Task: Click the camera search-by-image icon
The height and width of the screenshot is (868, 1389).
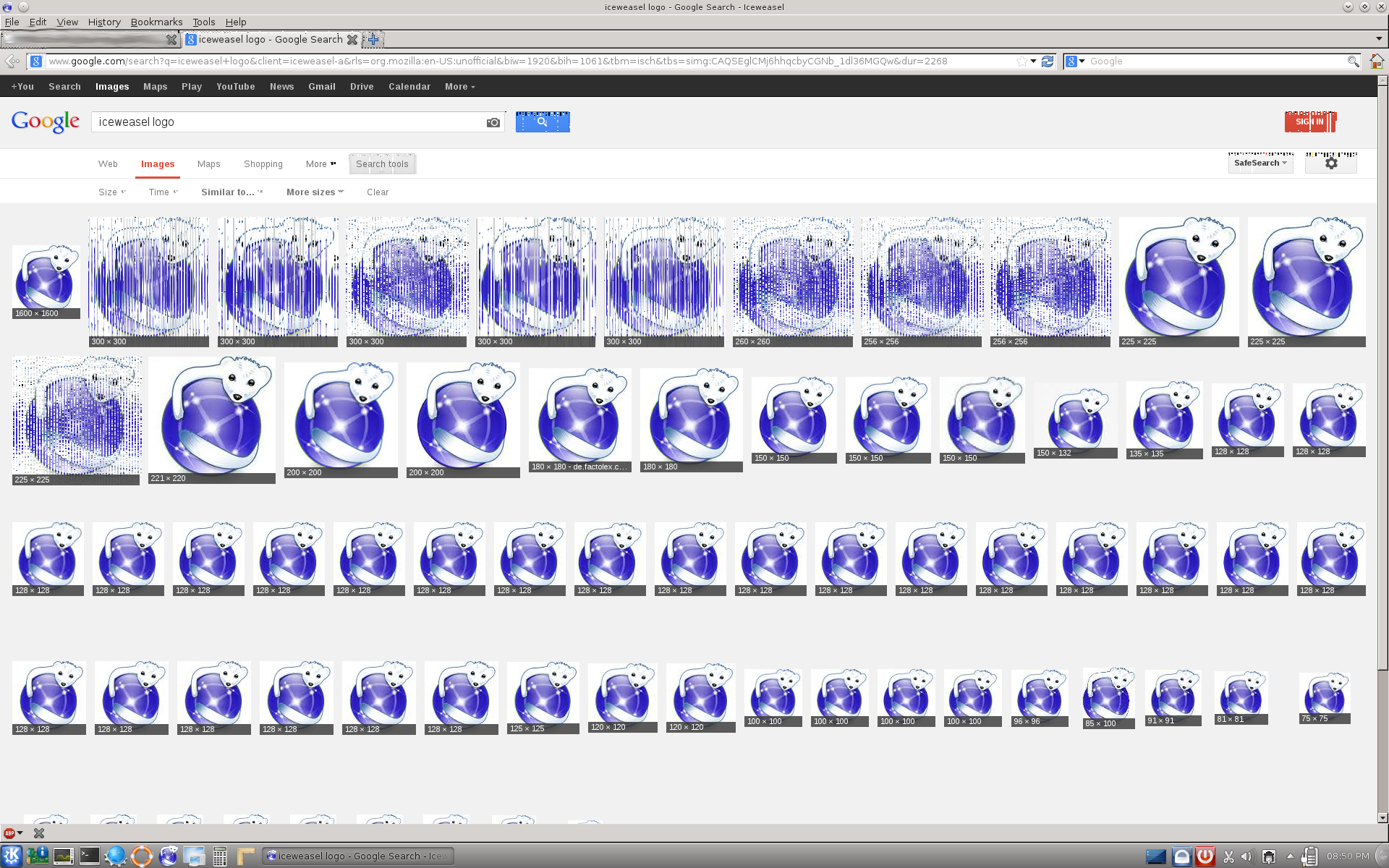Action: click(493, 122)
